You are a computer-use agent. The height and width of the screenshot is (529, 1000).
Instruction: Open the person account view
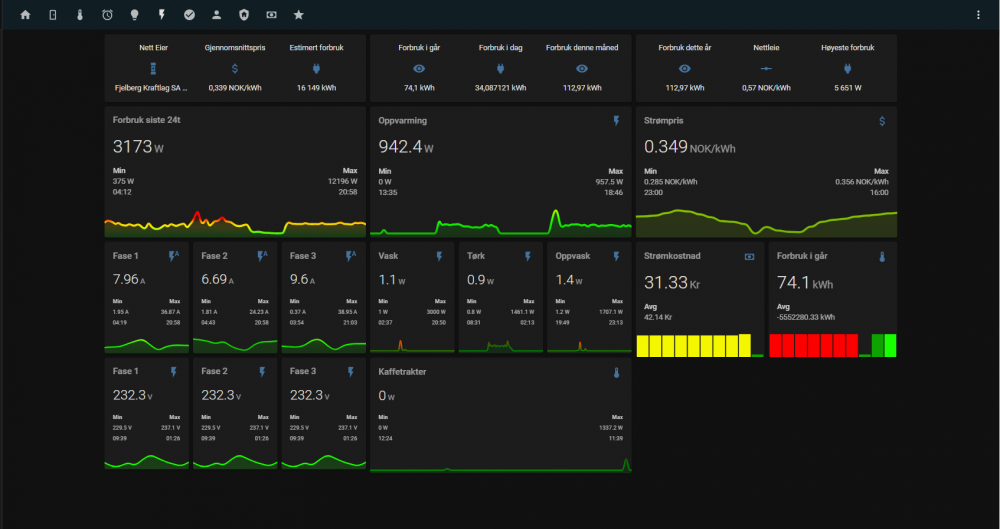pyautogui.click(x=217, y=15)
